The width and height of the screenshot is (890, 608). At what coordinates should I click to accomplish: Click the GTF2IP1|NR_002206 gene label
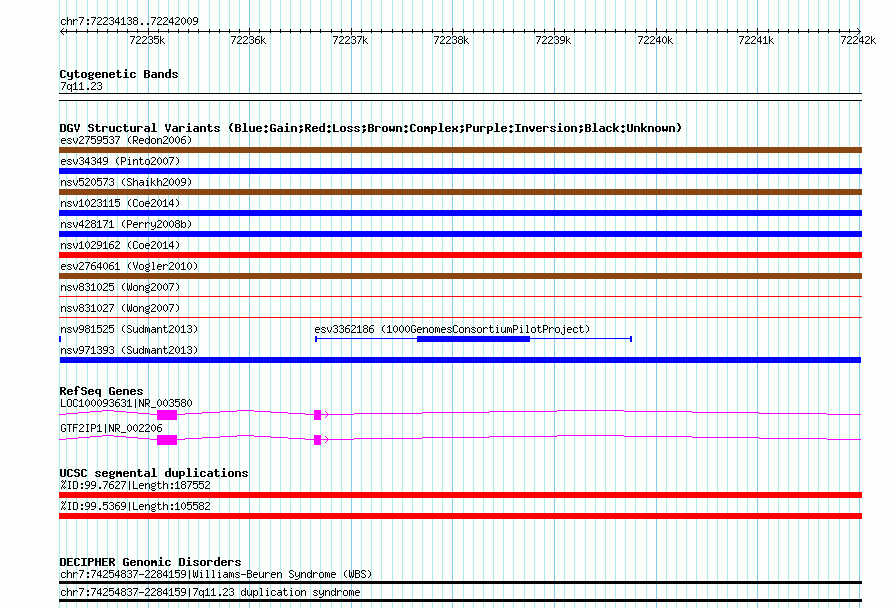point(111,429)
